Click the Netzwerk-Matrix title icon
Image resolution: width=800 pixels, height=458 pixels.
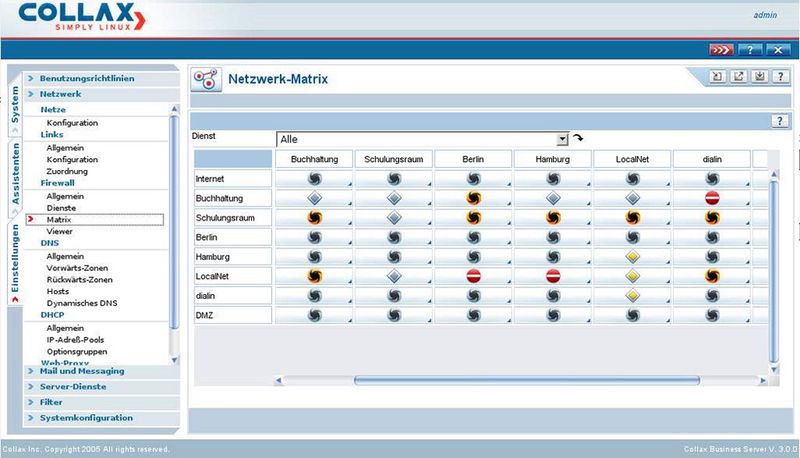pos(206,80)
